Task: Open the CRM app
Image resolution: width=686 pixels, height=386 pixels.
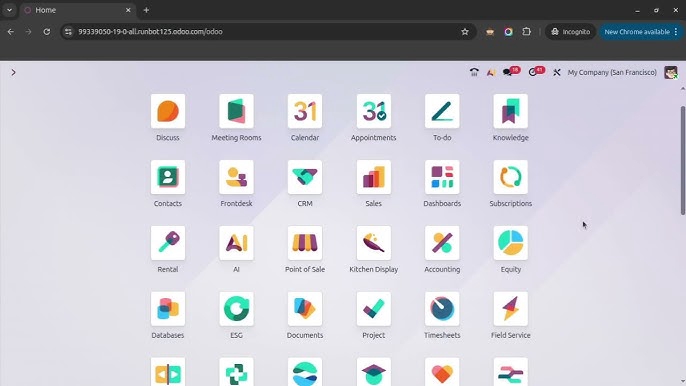Action: point(305,177)
